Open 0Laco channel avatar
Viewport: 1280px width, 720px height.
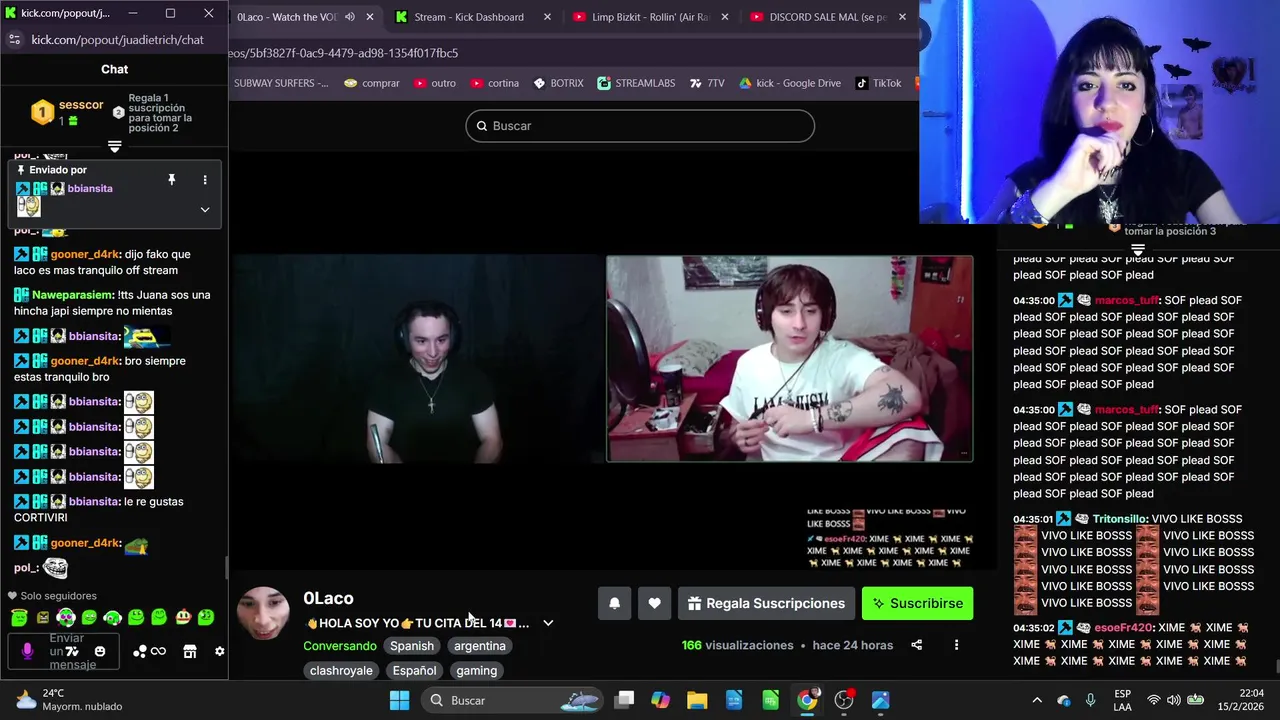tap(263, 614)
